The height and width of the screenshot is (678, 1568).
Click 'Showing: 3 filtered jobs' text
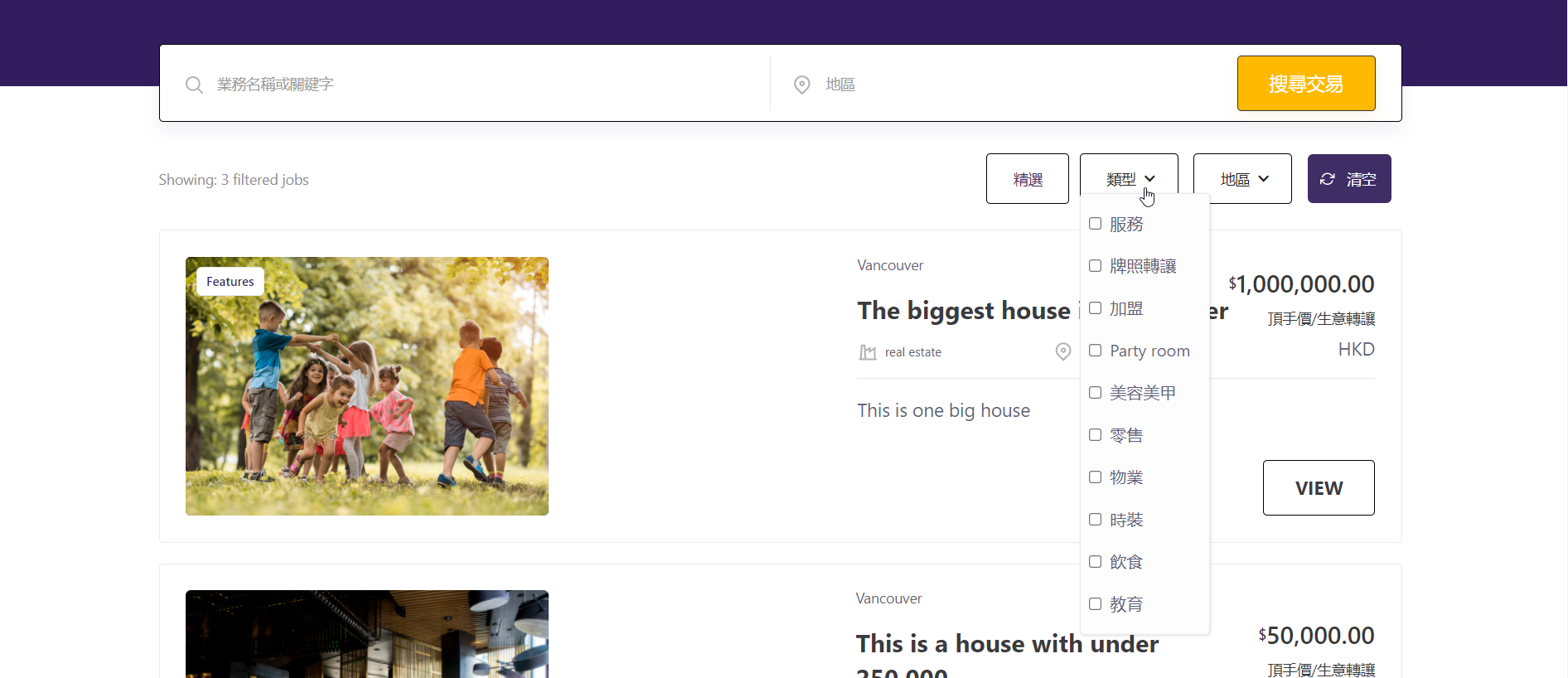pos(234,180)
